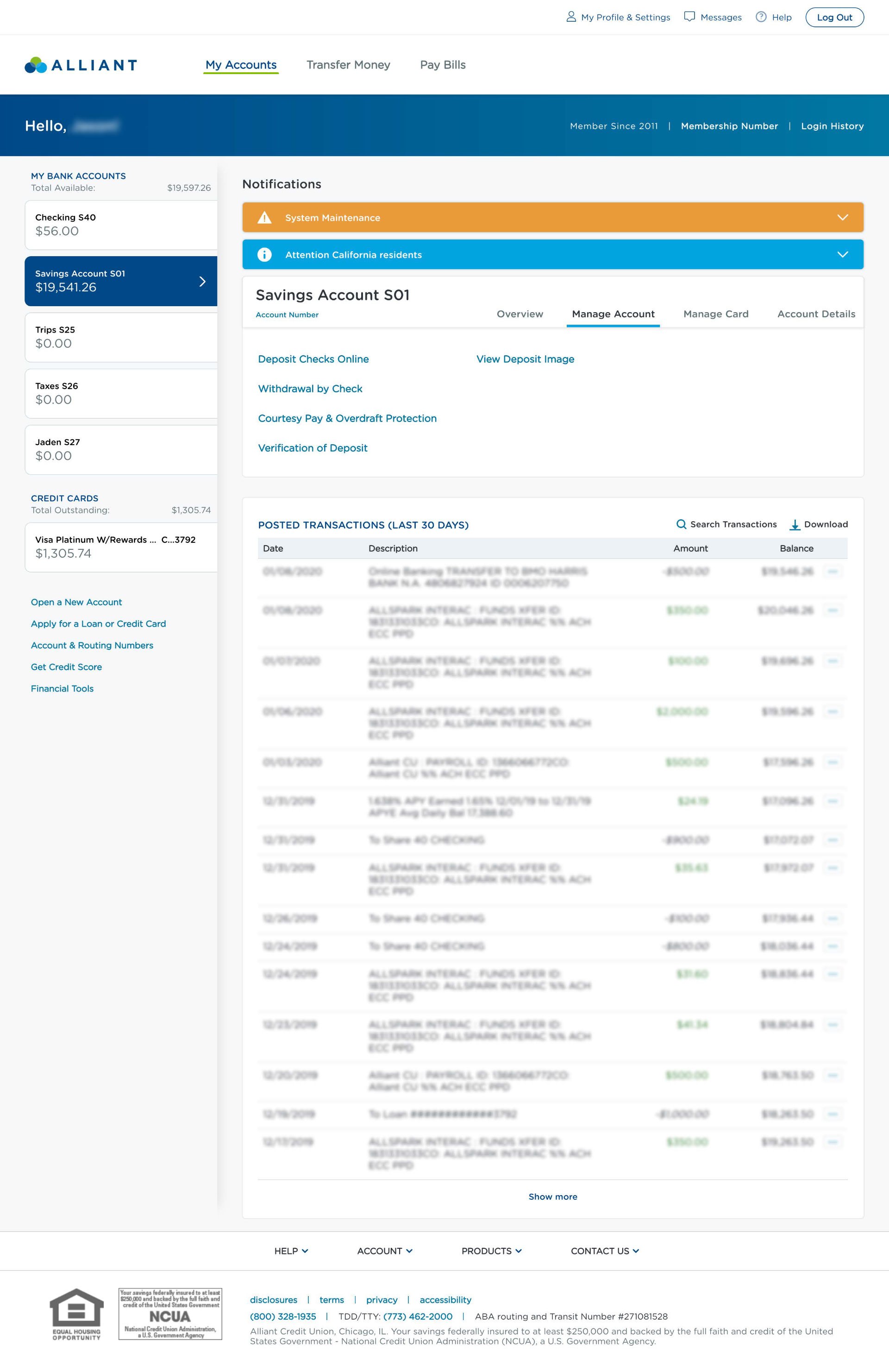Click Get Credit Score

pyautogui.click(x=66, y=667)
